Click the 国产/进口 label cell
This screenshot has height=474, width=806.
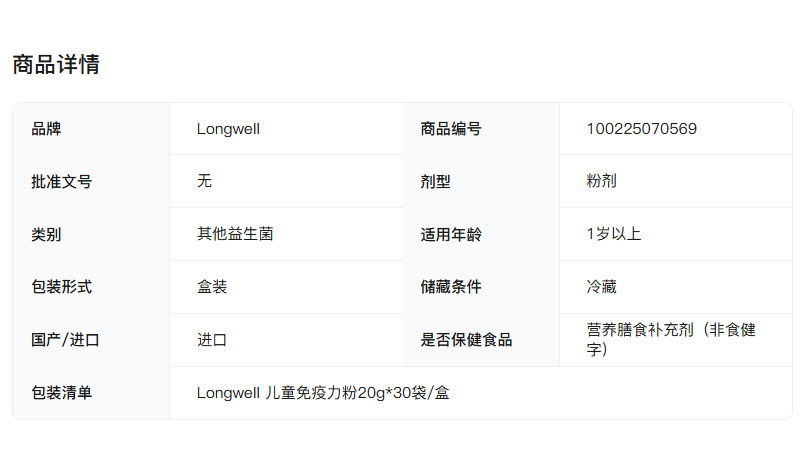66,340
